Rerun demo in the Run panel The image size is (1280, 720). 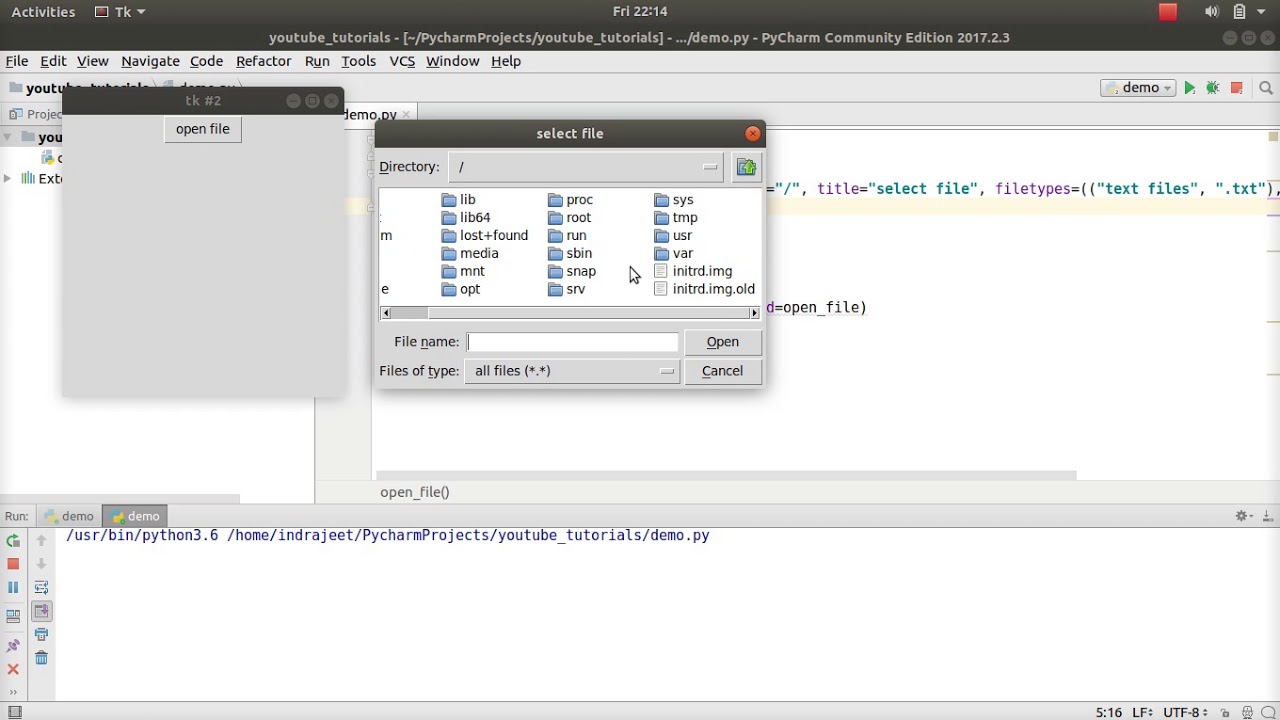[x=13, y=540]
